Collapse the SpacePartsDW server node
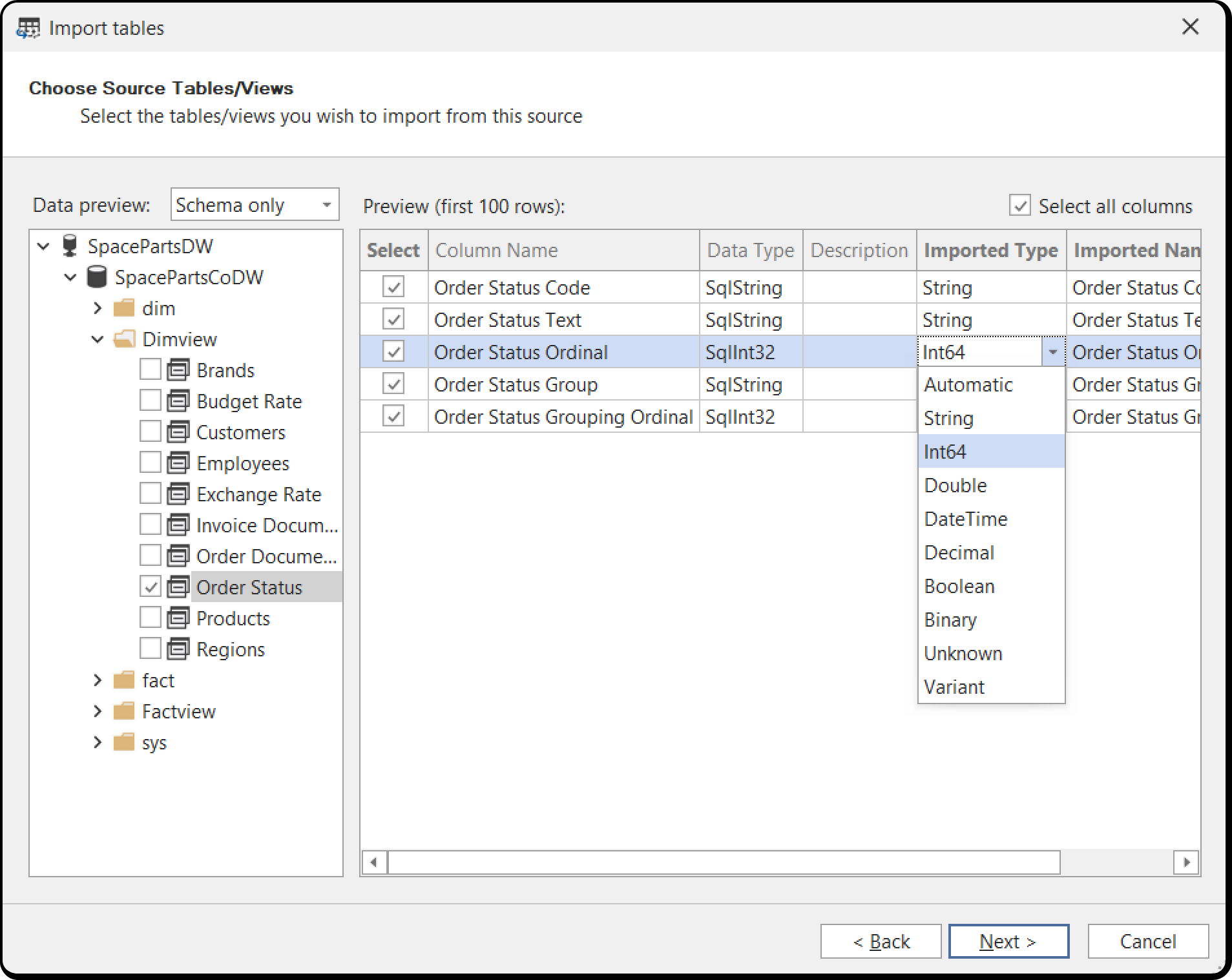 click(x=43, y=246)
